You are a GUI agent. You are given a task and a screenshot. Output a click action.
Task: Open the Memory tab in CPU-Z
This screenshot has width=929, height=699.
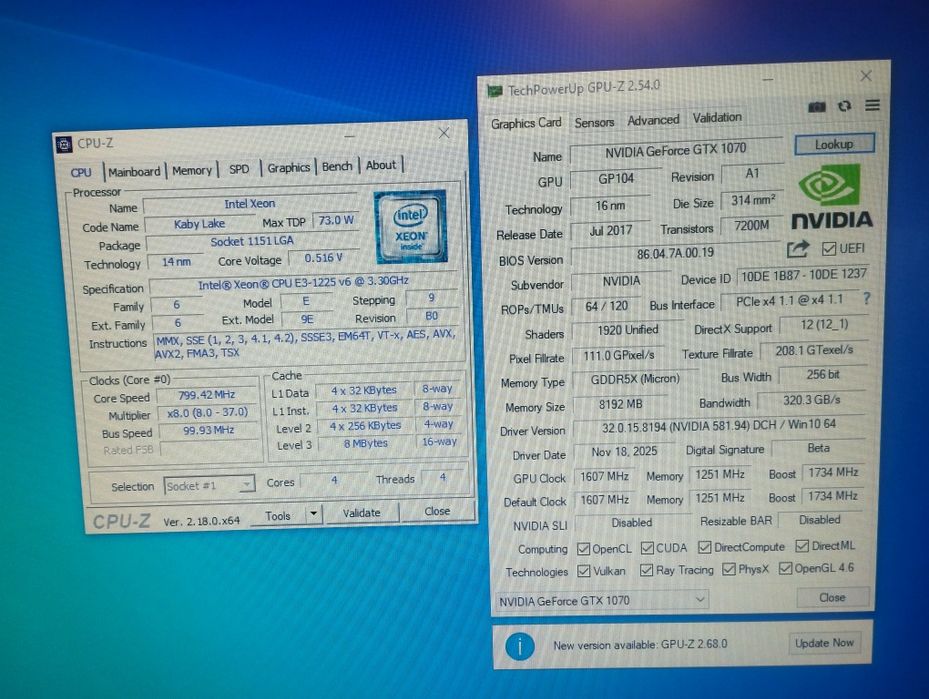point(192,170)
